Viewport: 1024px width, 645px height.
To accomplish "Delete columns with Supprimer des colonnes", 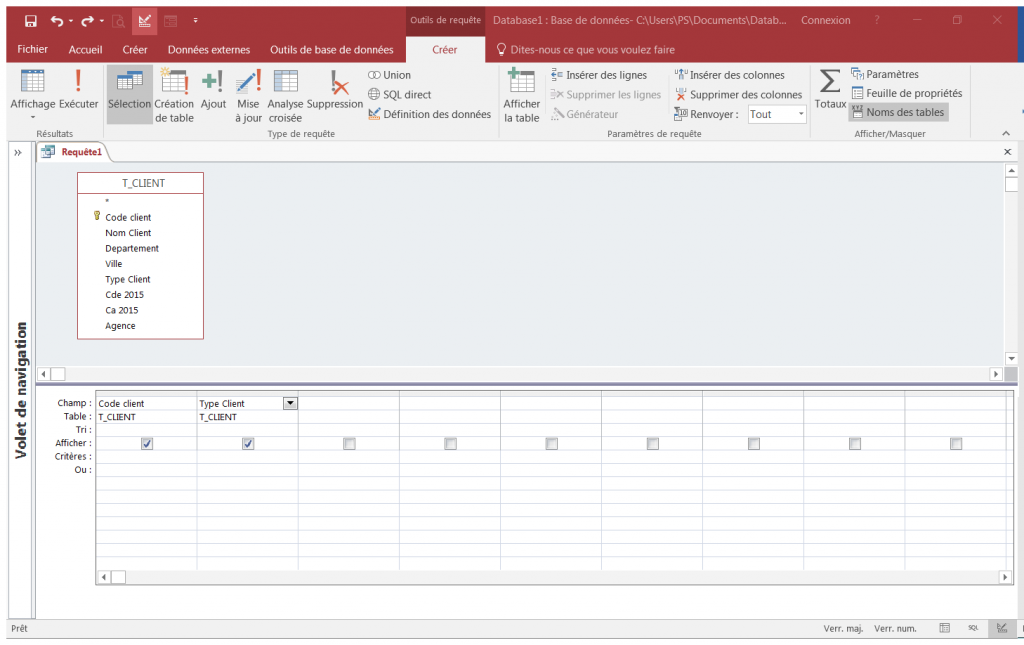I will click(738, 95).
